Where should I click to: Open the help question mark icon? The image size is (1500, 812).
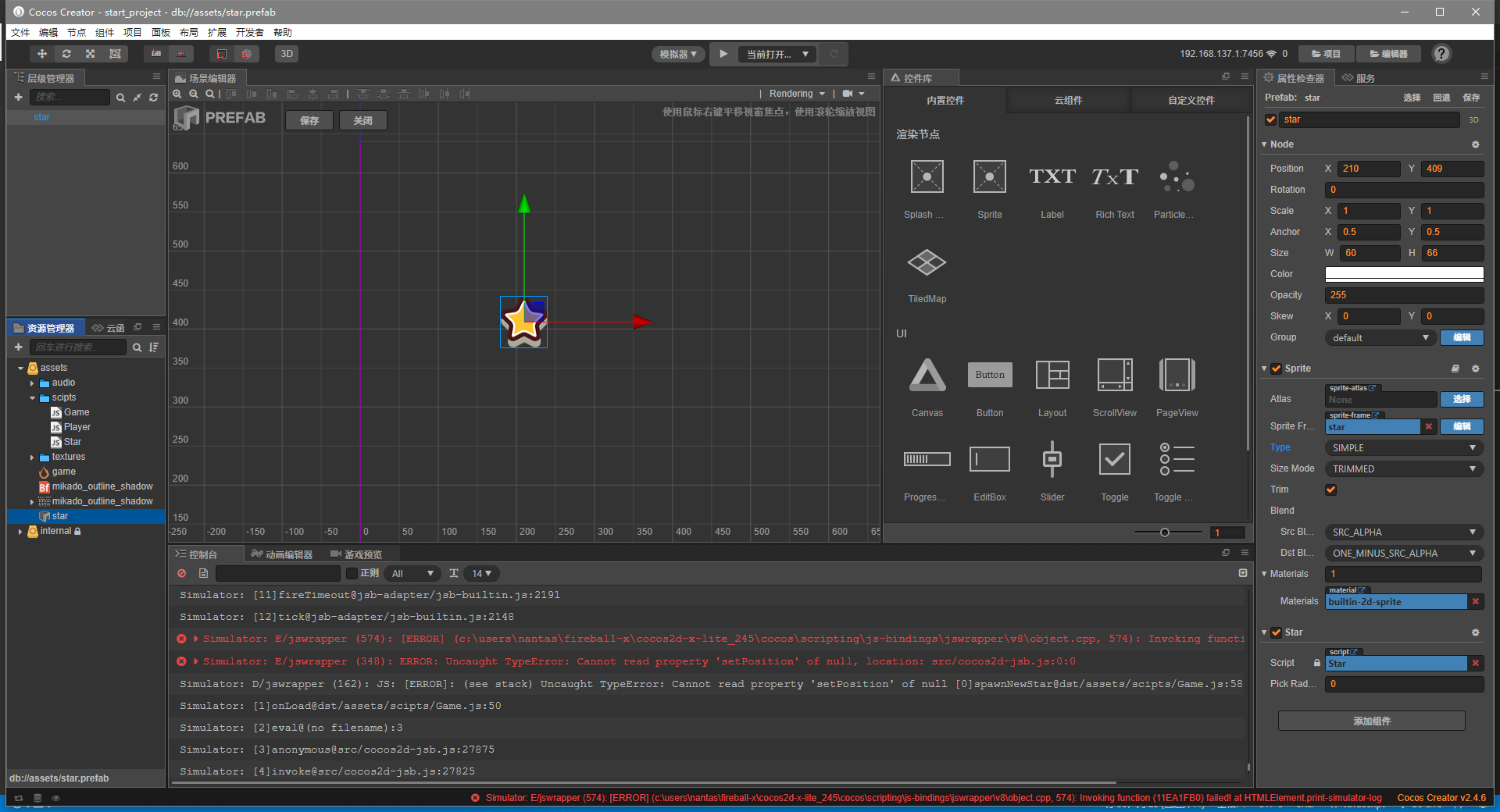[x=1441, y=54]
